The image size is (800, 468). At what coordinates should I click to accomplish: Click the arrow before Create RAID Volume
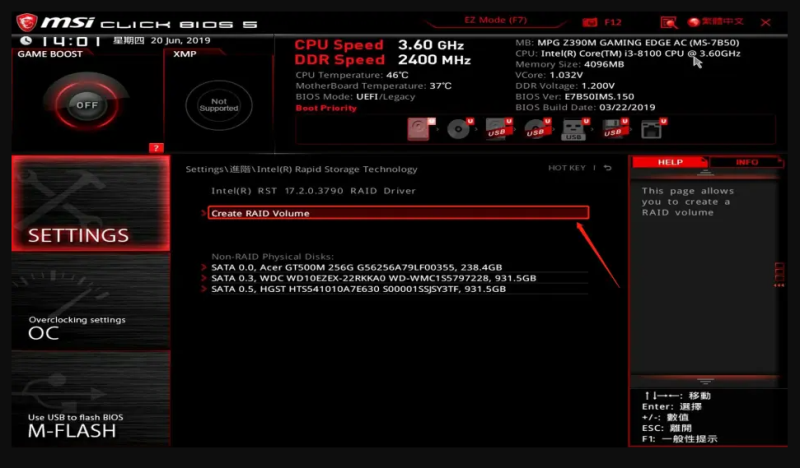tap(204, 213)
